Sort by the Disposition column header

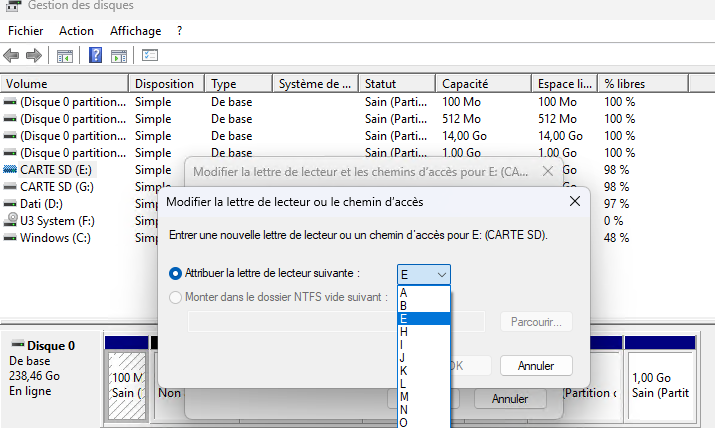(x=166, y=84)
